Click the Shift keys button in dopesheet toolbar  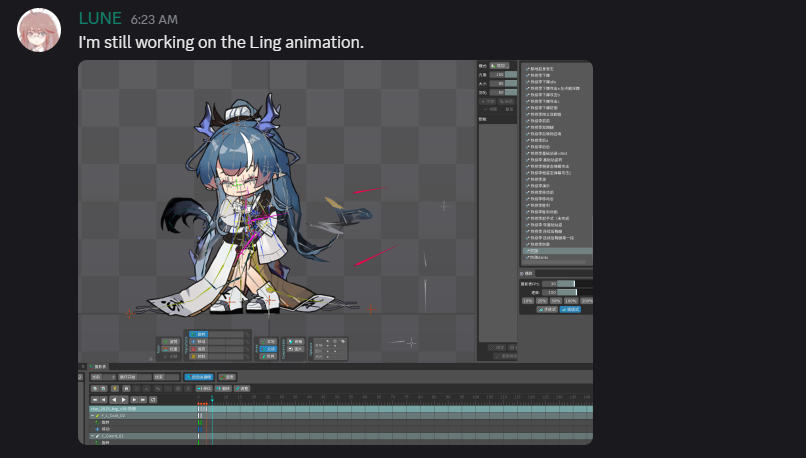coord(204,389)
